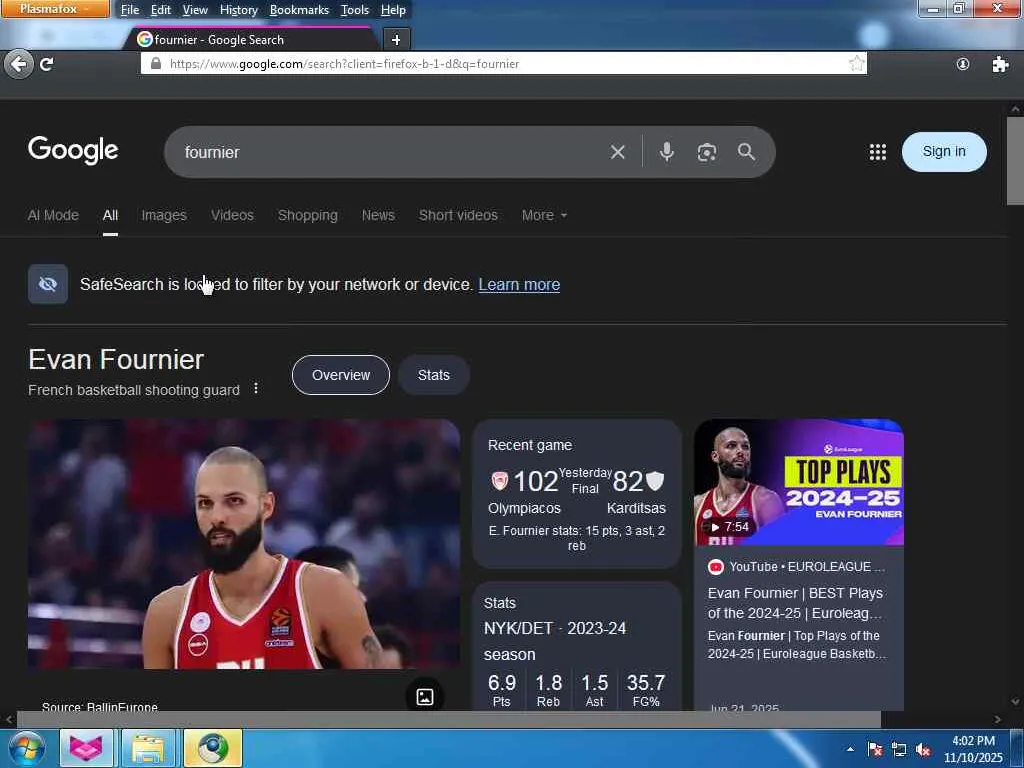Screen dimensions: 1024x768
Task: Submit search with the magnifying glass icon
Action: pyautogui.click(x=746, y=152)
